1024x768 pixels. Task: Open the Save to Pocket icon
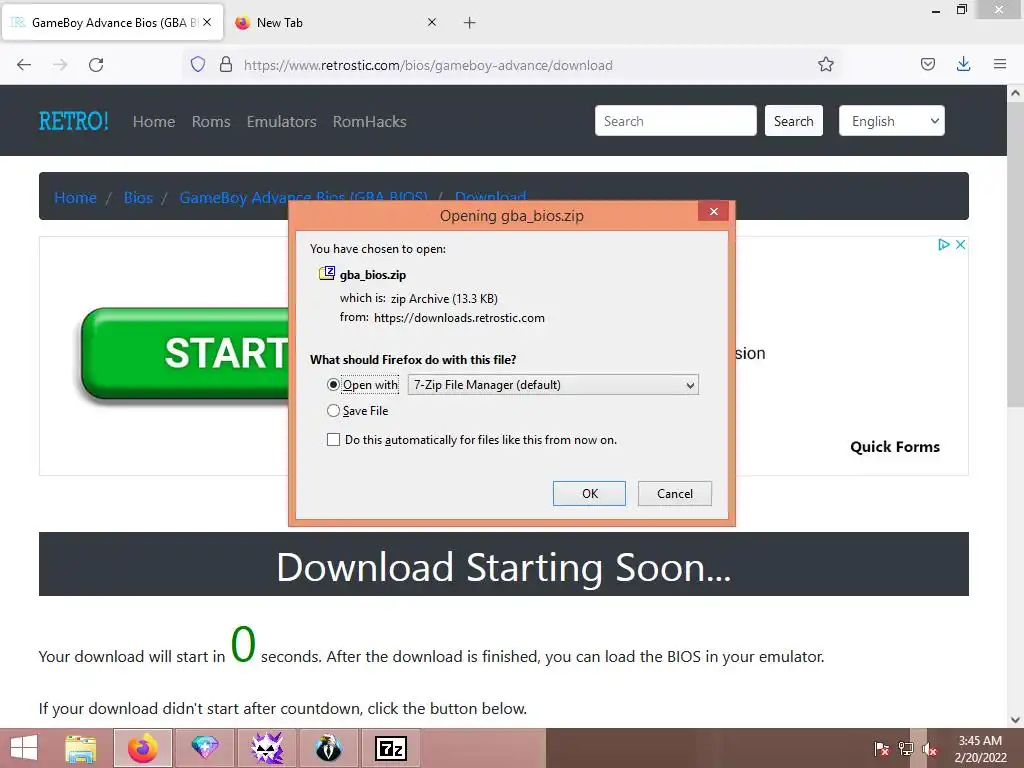[927, 64]
